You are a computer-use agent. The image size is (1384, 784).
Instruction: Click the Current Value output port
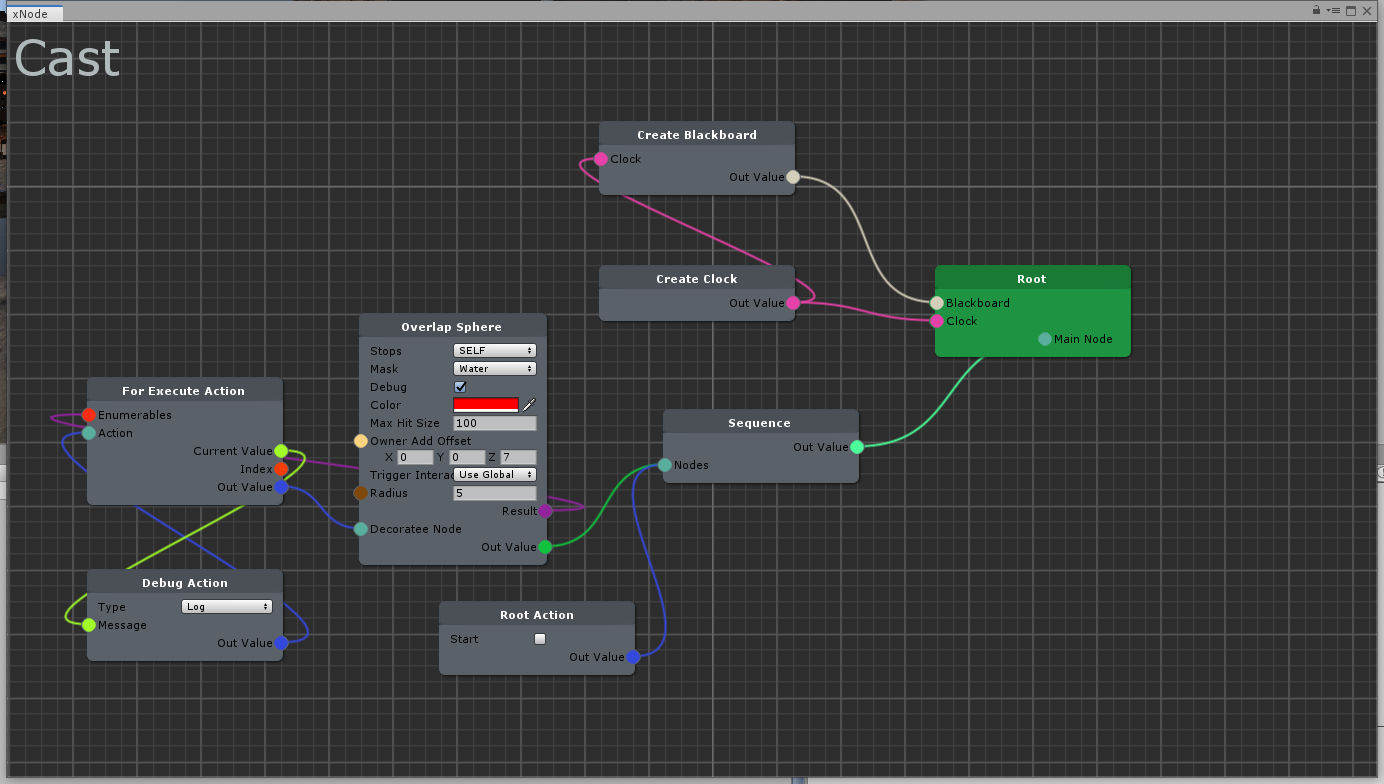pyautogui.click(x=281, y=451)
